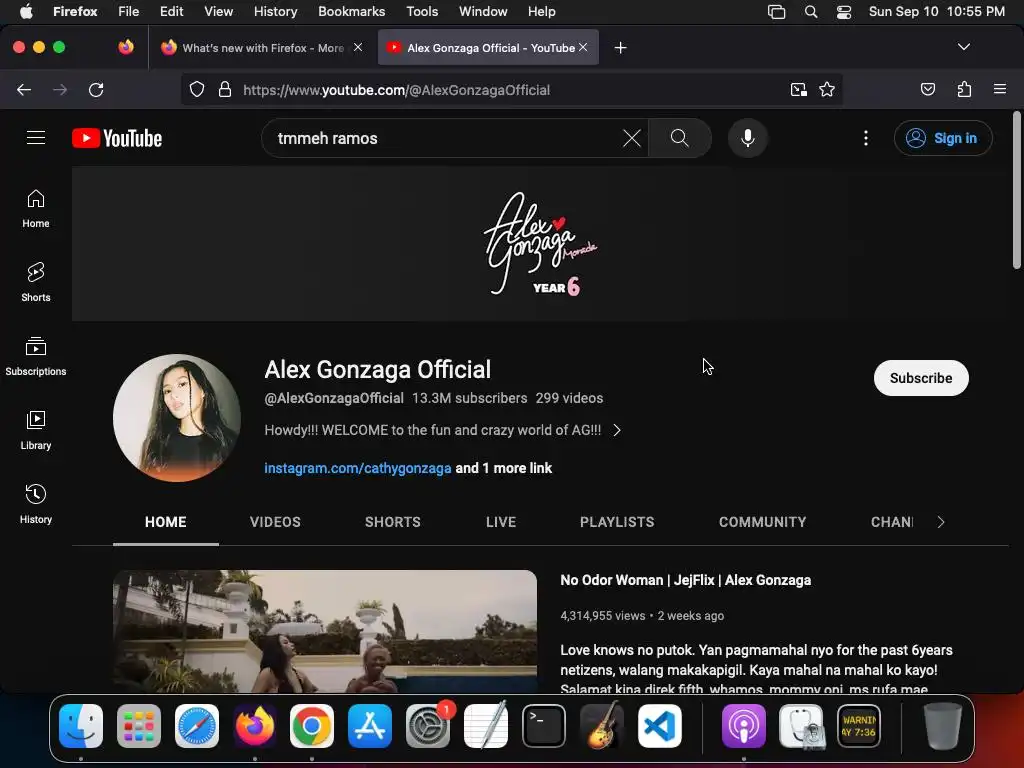
Task: Bookmark this page with the star
Action: coord(827,90)
